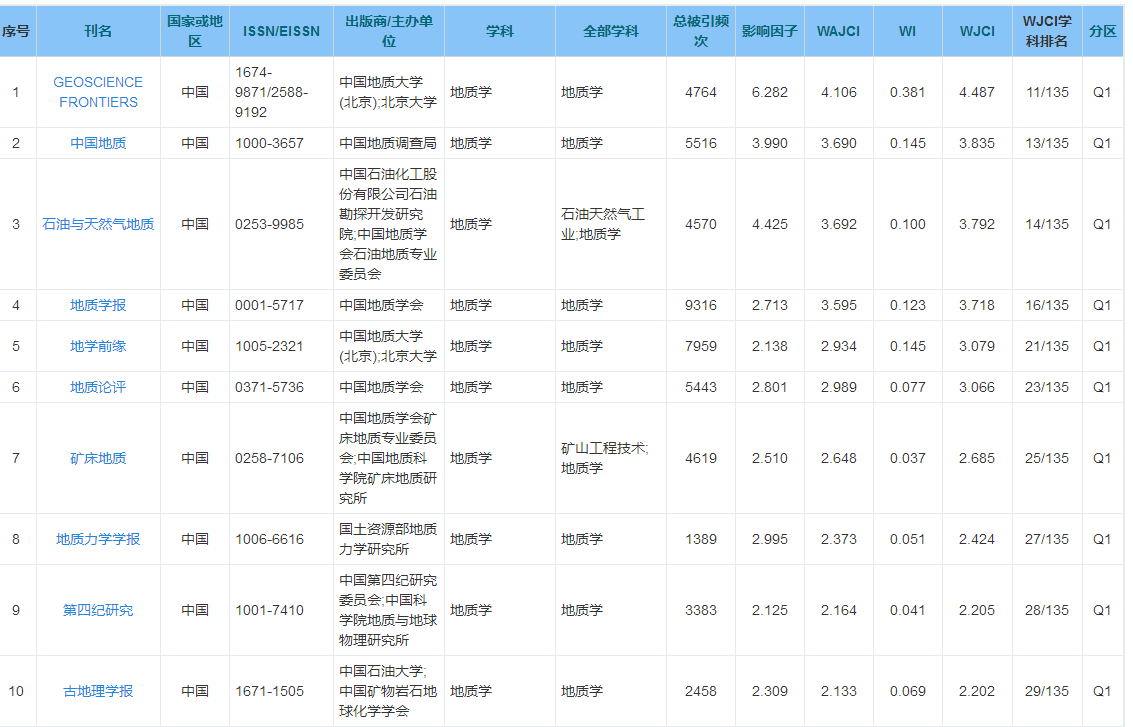Viewport: 1133px width, 727px height.
Task: Click ranking cell 13/135
Action: click(1047, 143)
